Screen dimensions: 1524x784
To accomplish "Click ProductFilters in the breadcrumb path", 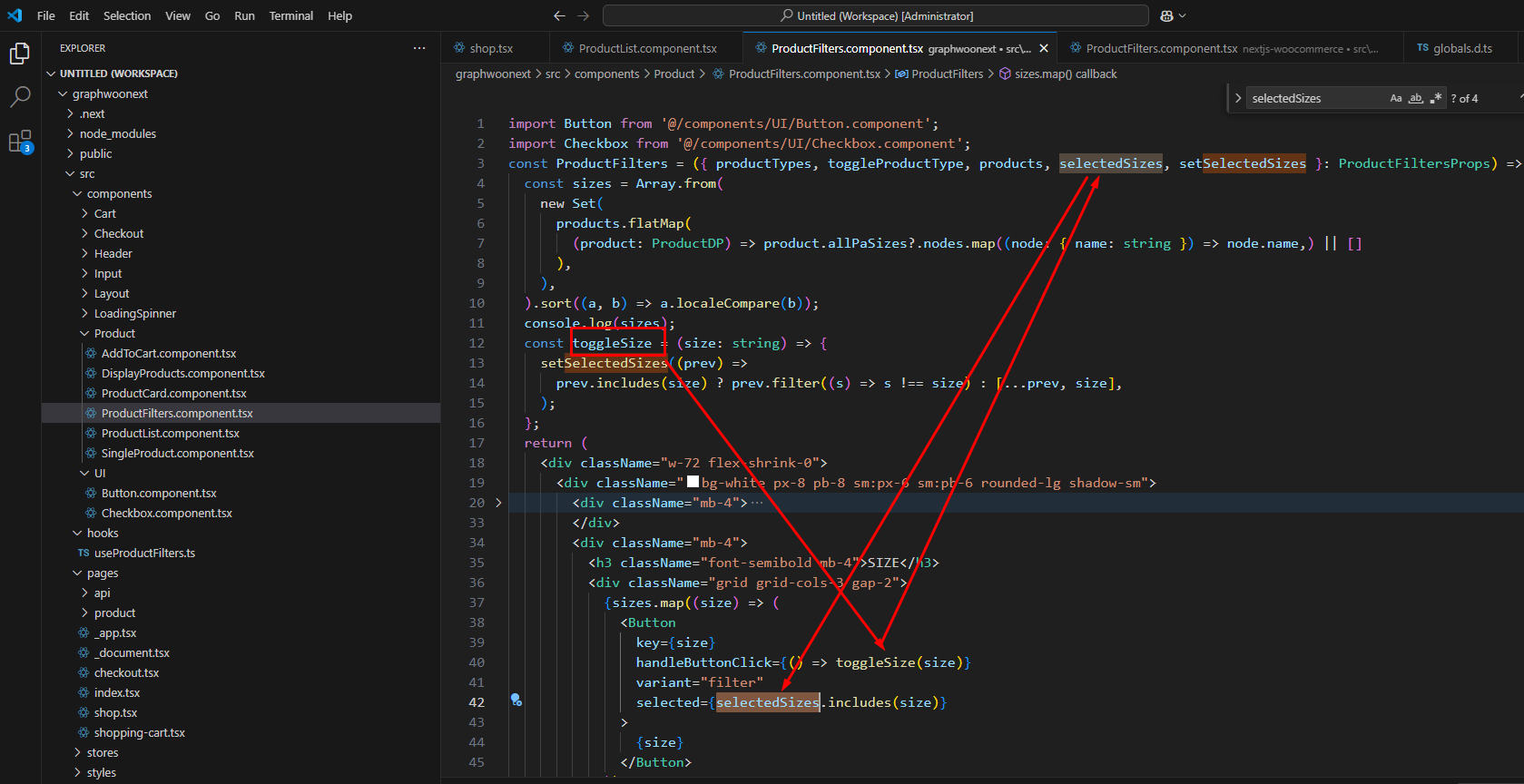I will tap(947, 73).
